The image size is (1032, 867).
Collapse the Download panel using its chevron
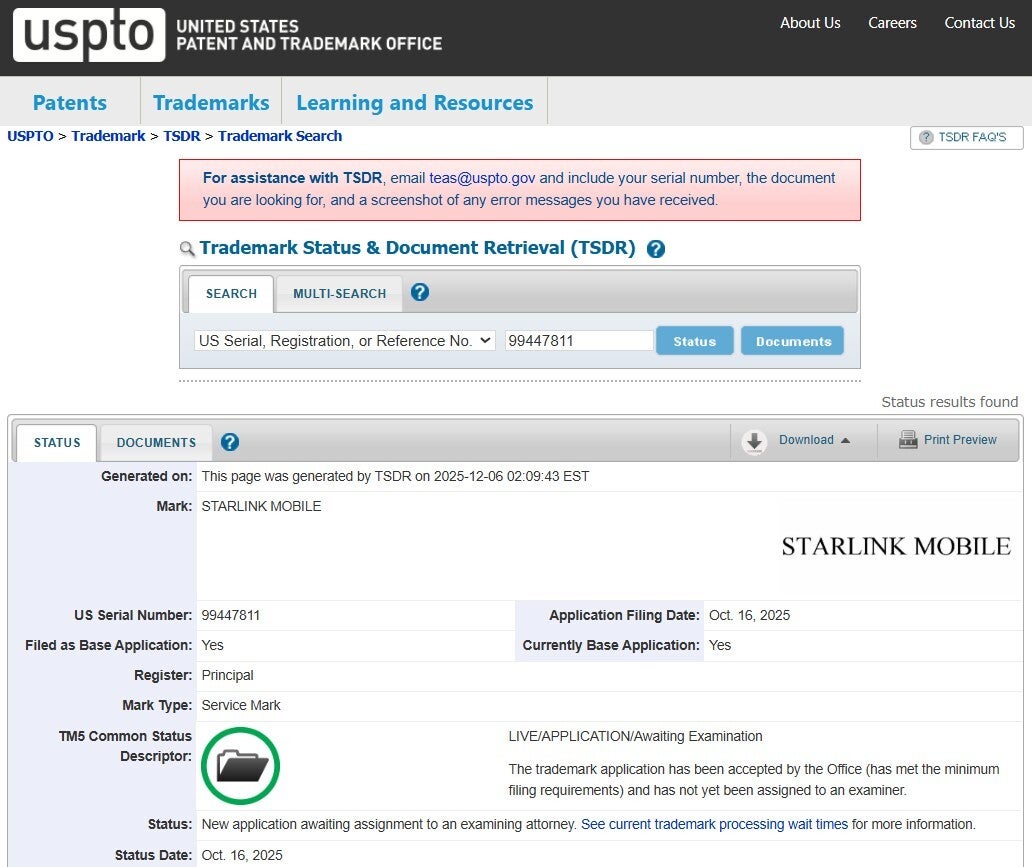click(x=847, y=440)
